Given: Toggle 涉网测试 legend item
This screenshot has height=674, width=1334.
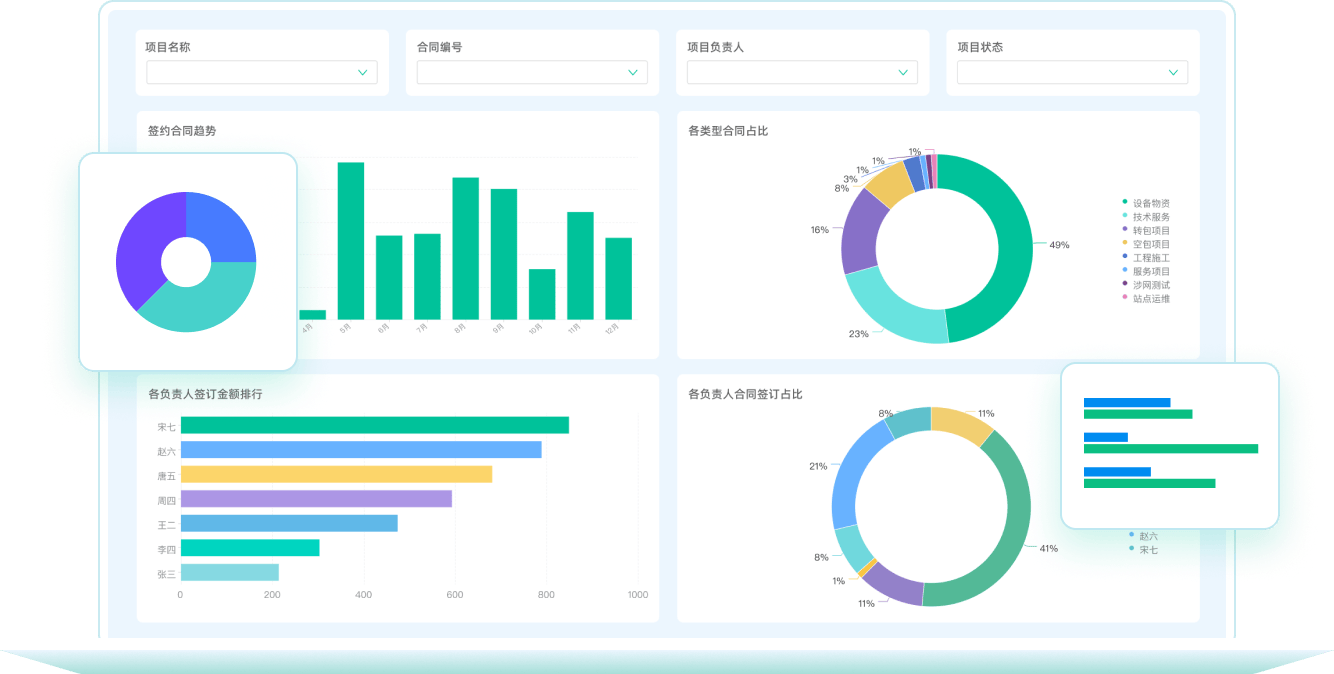Looking at the screenshot, I should tap(1146, 285).
